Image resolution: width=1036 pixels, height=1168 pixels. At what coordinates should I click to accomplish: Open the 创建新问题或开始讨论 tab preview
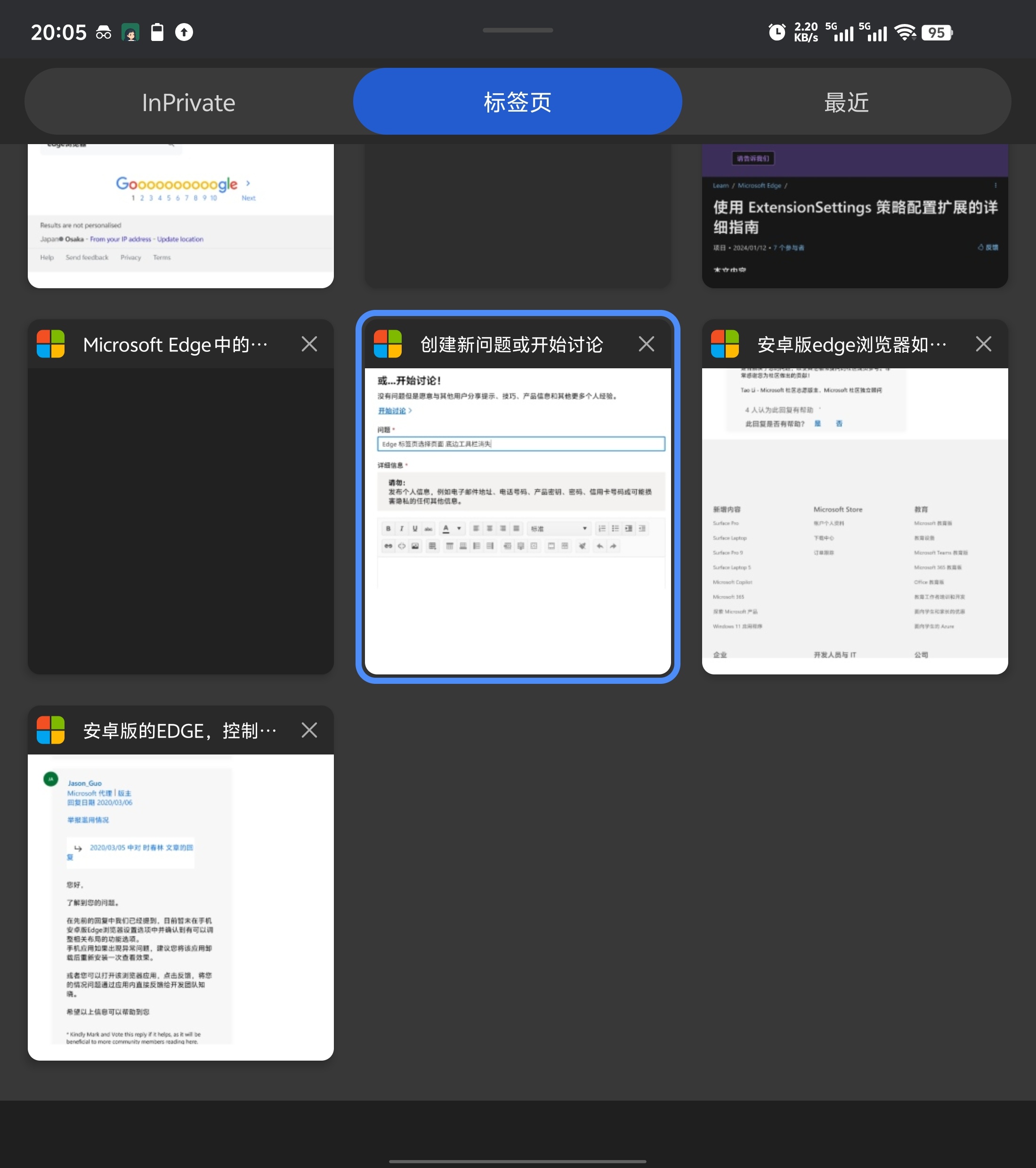517,520
